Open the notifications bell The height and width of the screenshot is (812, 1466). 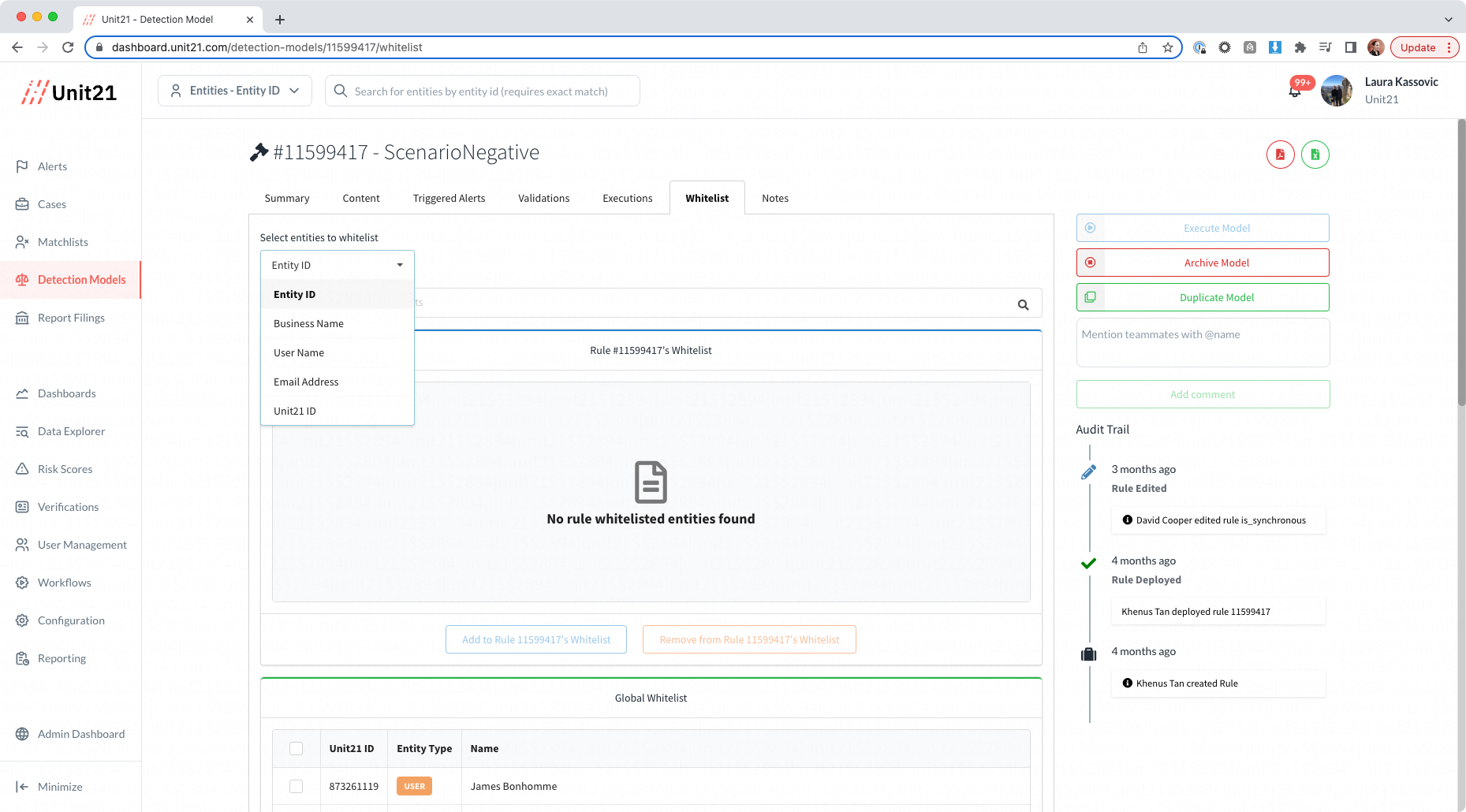coord(1295,91)
